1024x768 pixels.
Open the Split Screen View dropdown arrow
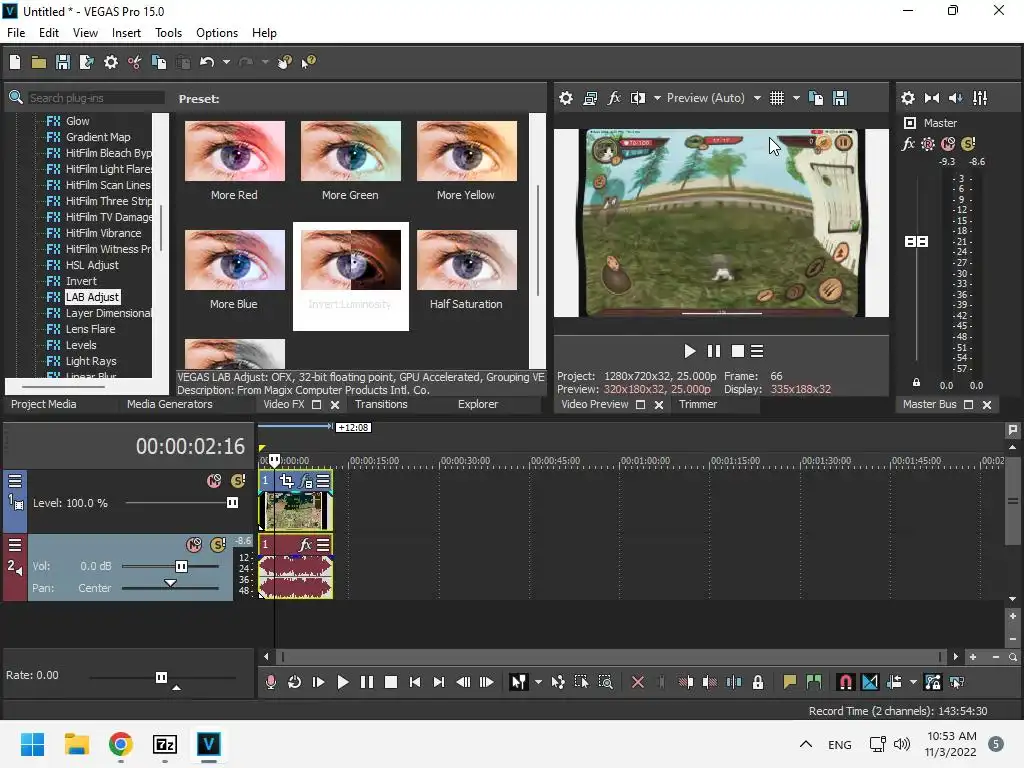(x=657, y=98)
